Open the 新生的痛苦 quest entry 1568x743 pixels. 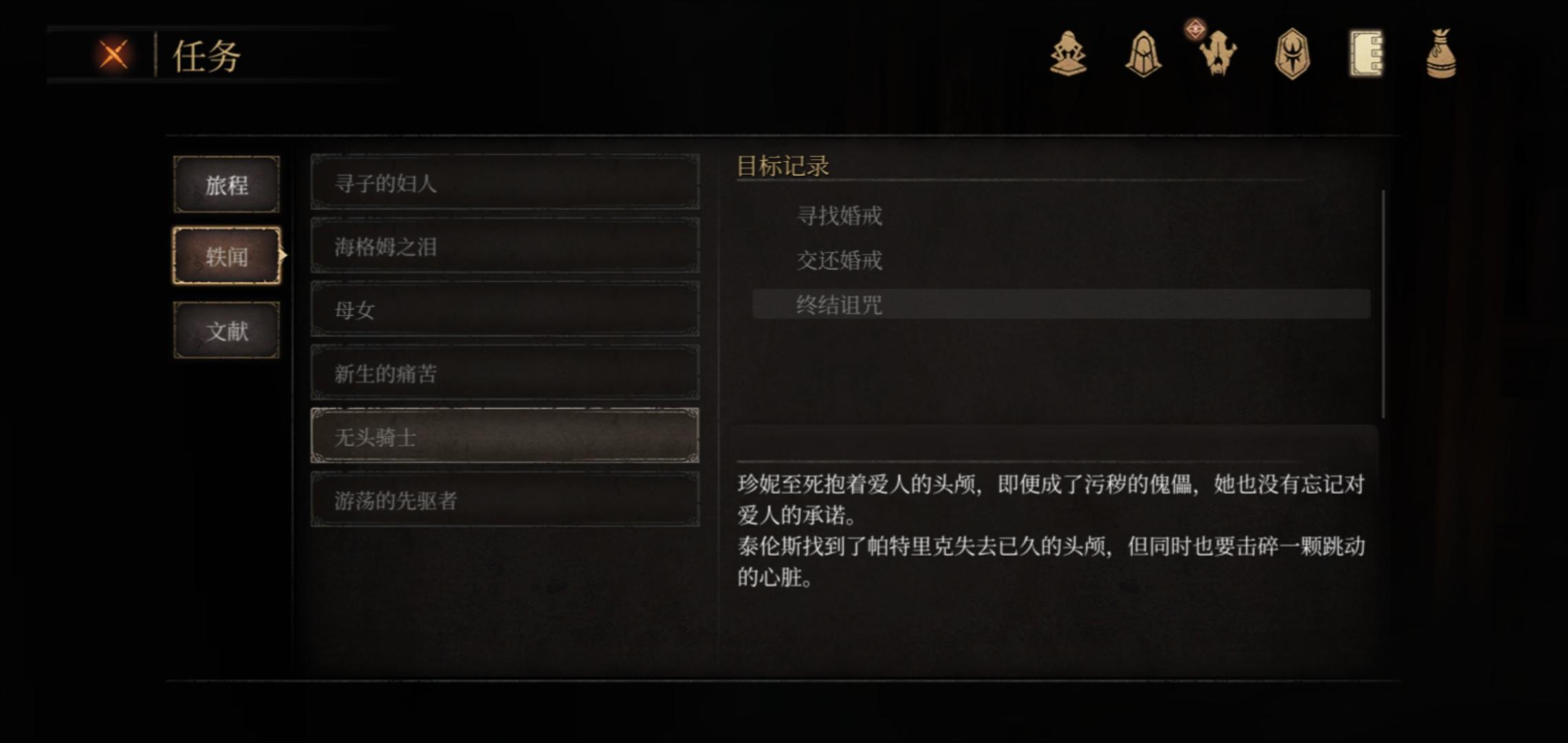click(x=505, y=373)
